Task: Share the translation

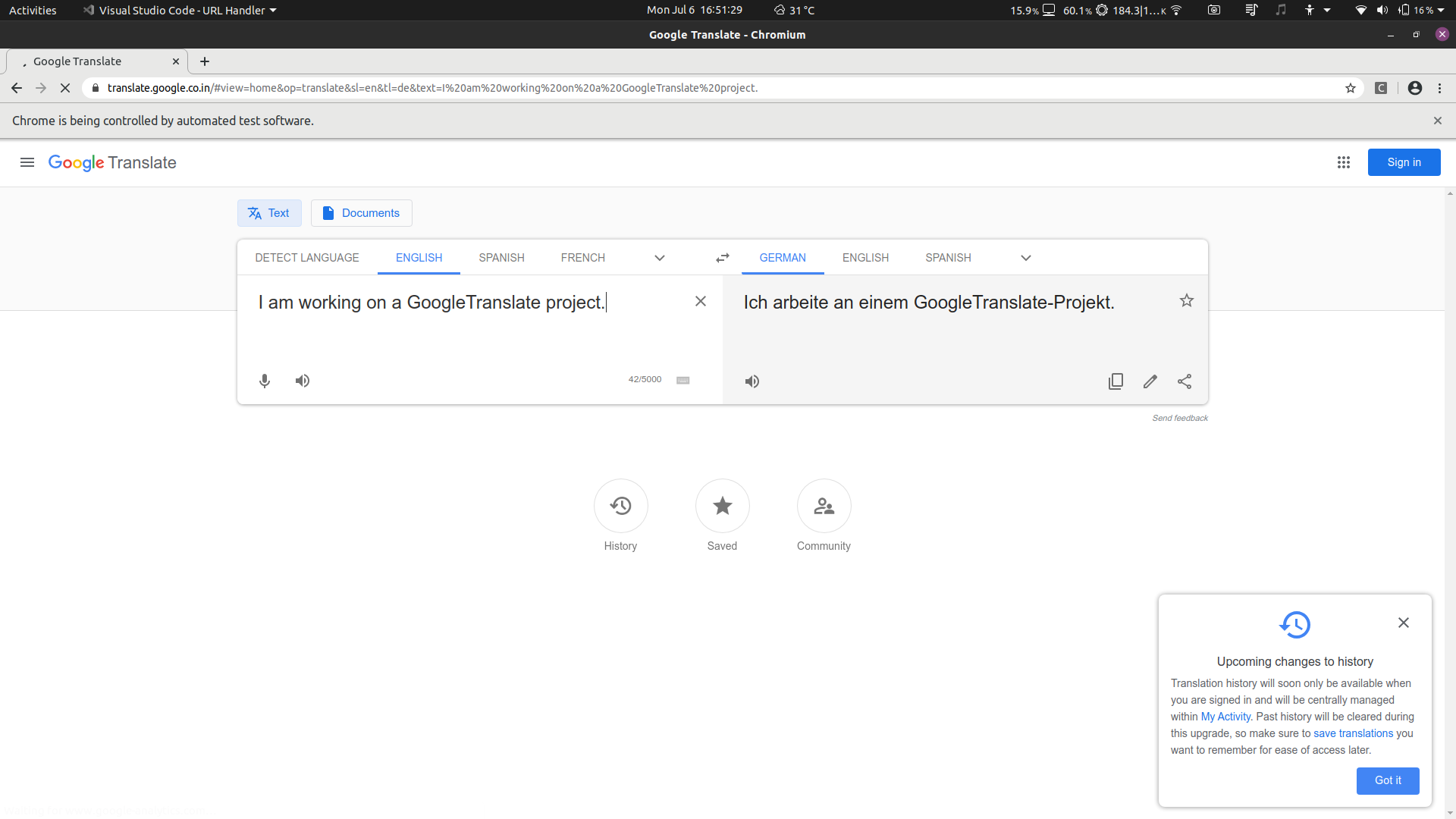Action: coord(1185,381)
